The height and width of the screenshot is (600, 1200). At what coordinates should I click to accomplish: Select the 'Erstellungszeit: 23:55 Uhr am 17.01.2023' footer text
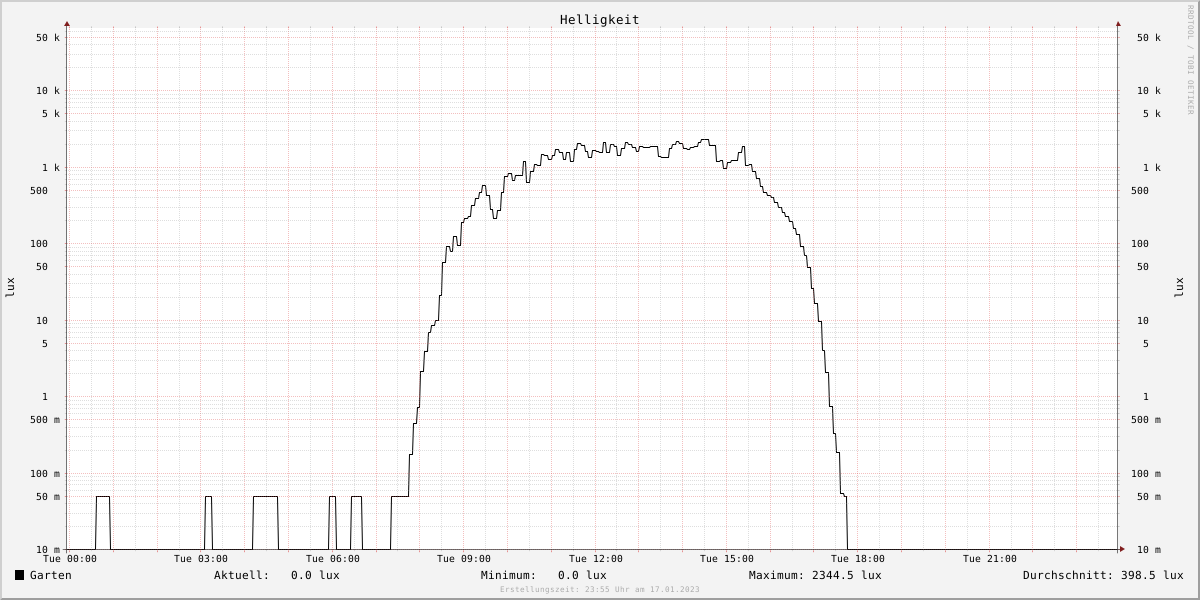click(x=600, y=590)
